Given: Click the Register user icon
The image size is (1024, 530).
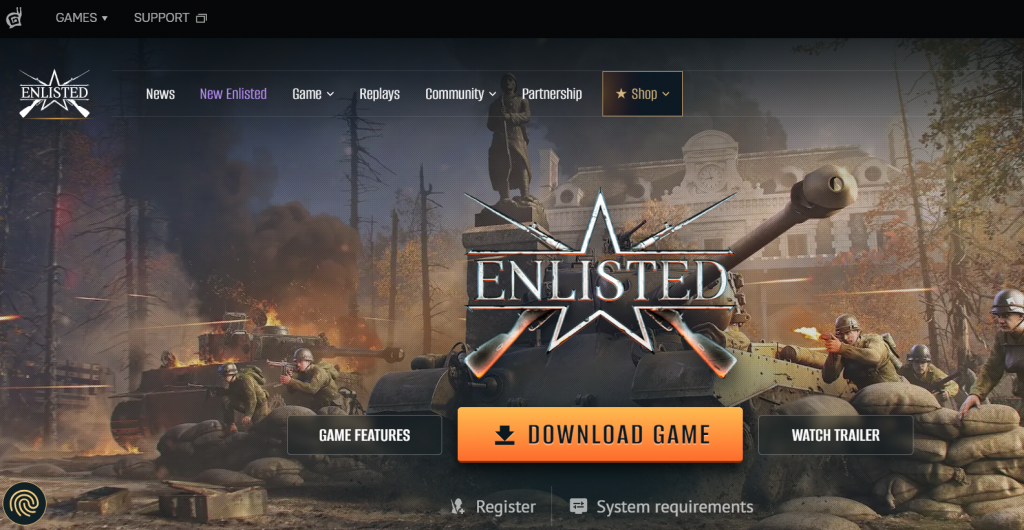Looking at the screenshot, I should pyautogui.click(x=458, y=507).
